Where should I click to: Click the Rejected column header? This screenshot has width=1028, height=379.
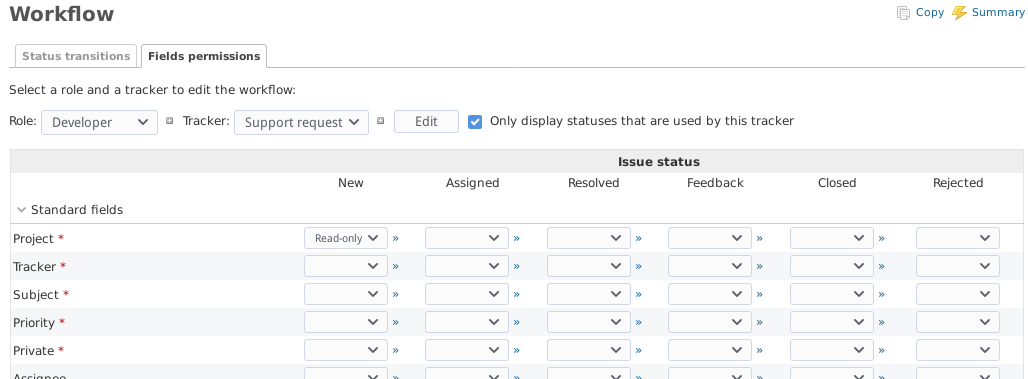[x=958, y=183]
